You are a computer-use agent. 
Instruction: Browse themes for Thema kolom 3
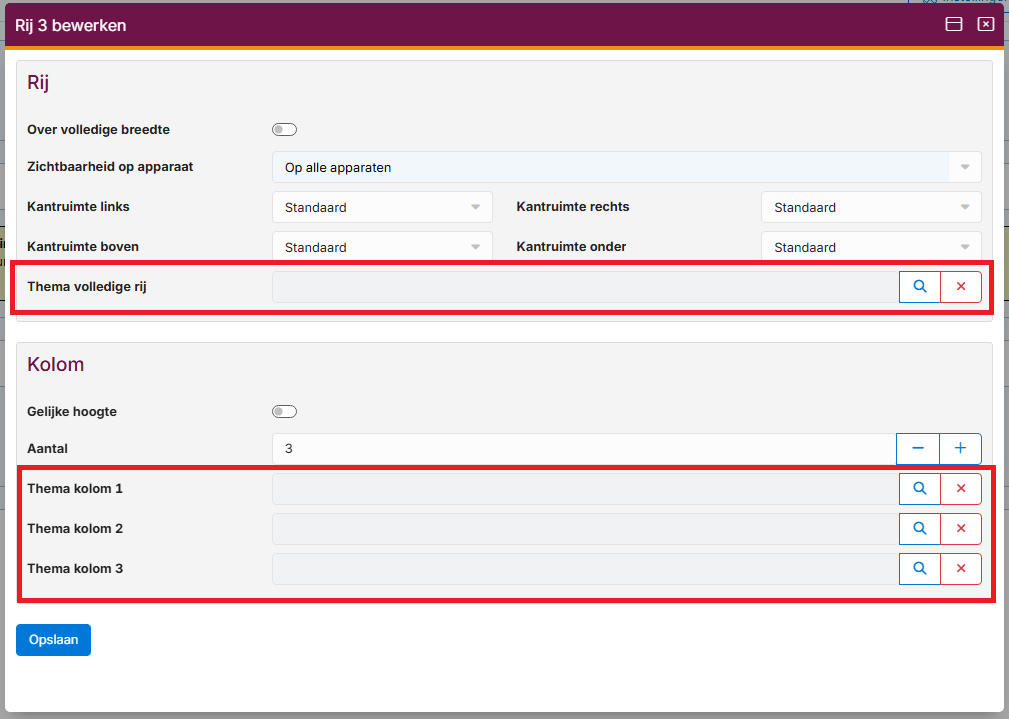coord(919,569)
